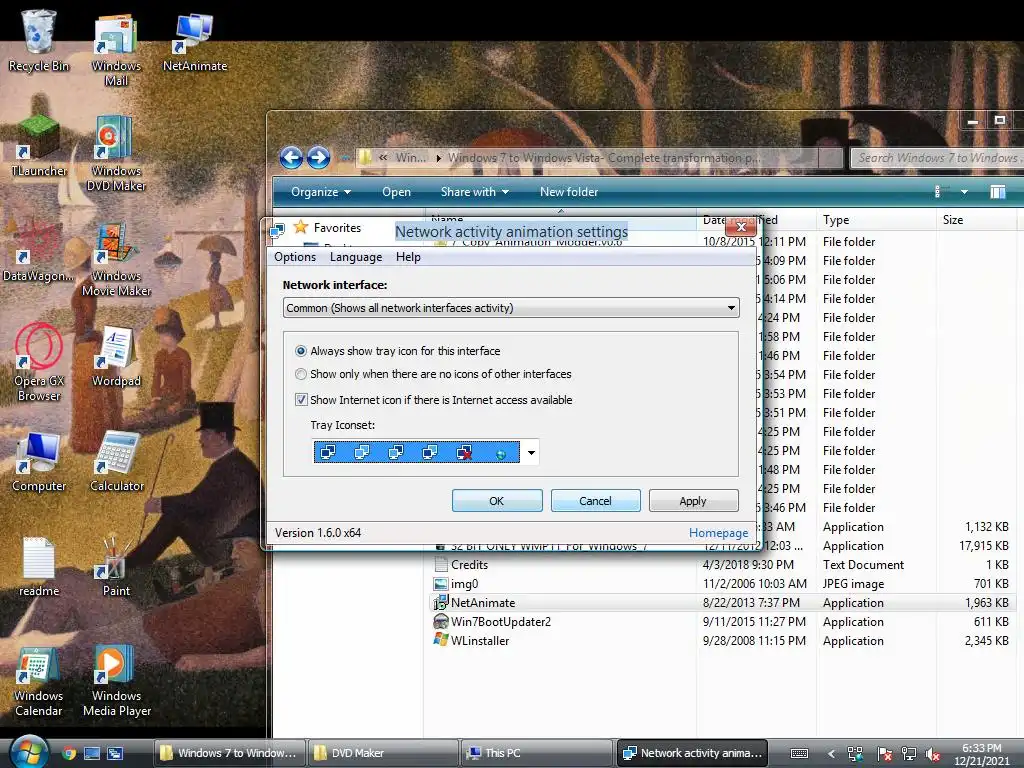Image resolution: width=1024 pixels, height=768 pixels.
Task: Click Explorer back arrow button
Action: pos(291,157)
